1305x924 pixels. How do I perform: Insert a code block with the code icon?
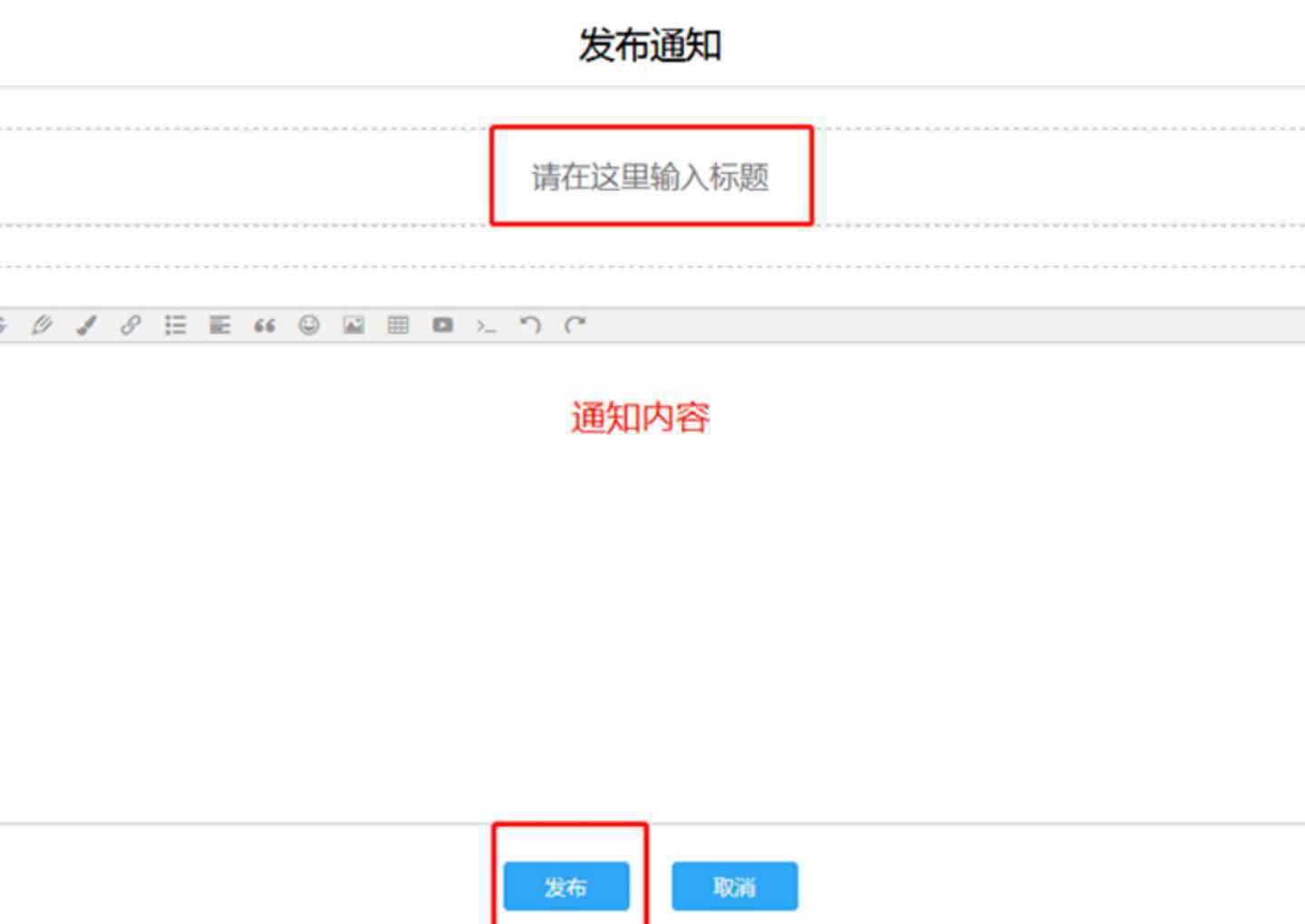[x=487, y=326]
